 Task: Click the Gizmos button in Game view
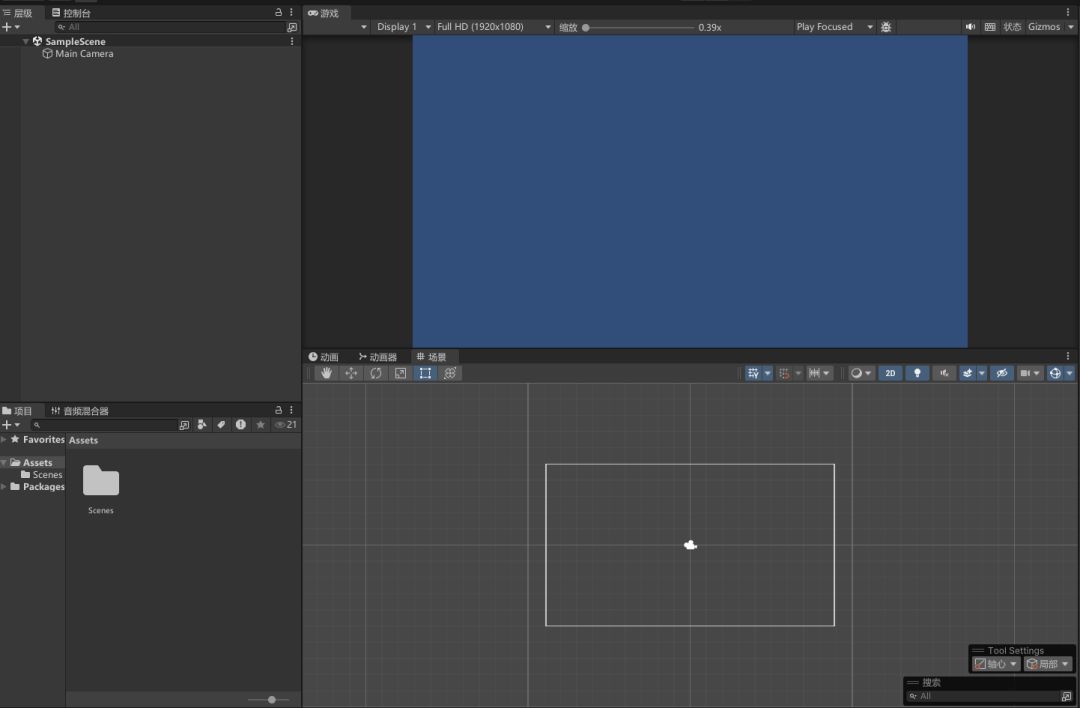(1044, 27)
